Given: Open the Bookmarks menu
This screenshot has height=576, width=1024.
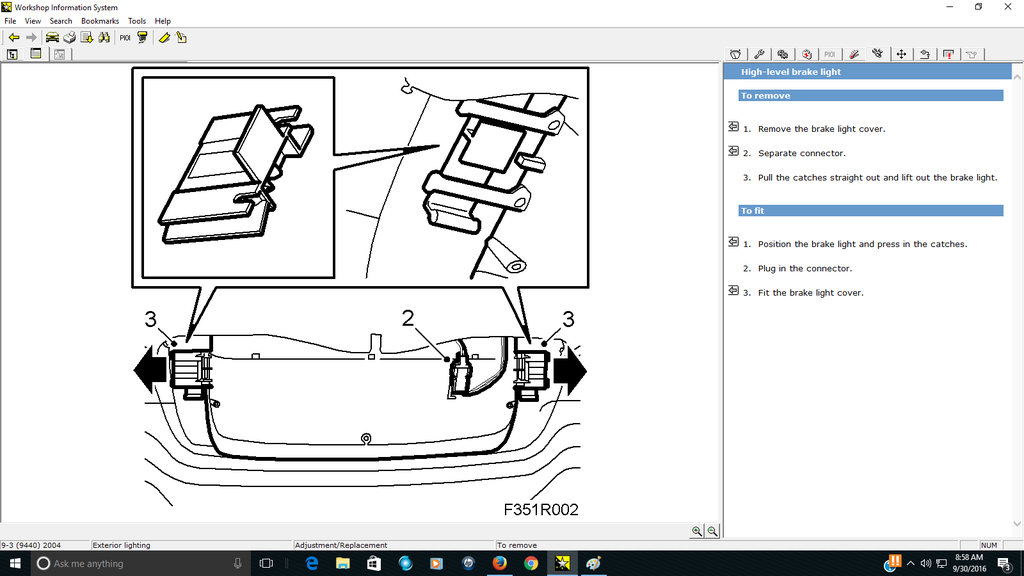Looking at the screenshot, I should point(99,20).
